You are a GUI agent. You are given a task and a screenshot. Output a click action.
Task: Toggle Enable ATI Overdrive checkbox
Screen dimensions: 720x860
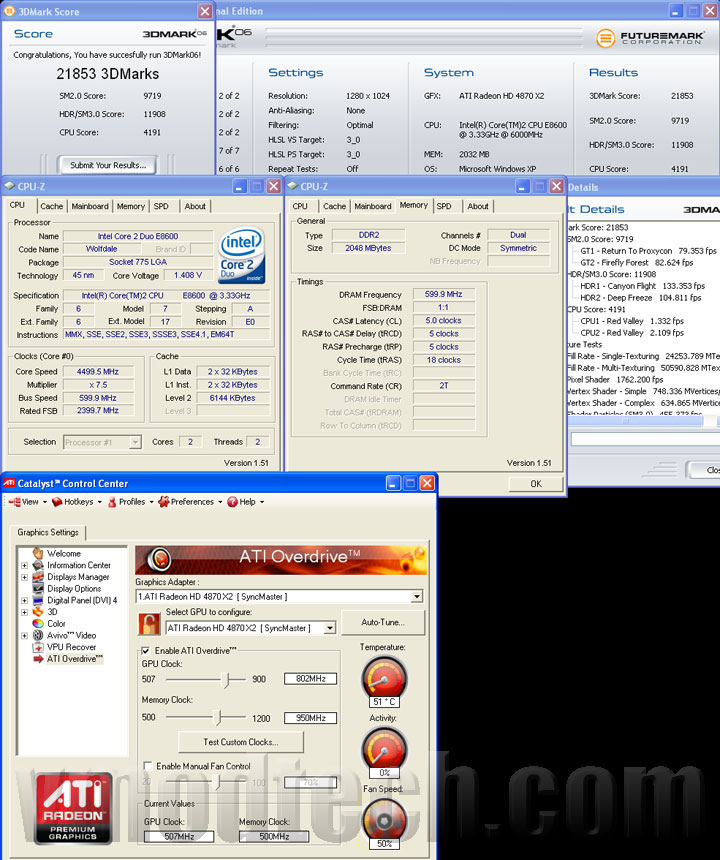click(x=146, y=650)
